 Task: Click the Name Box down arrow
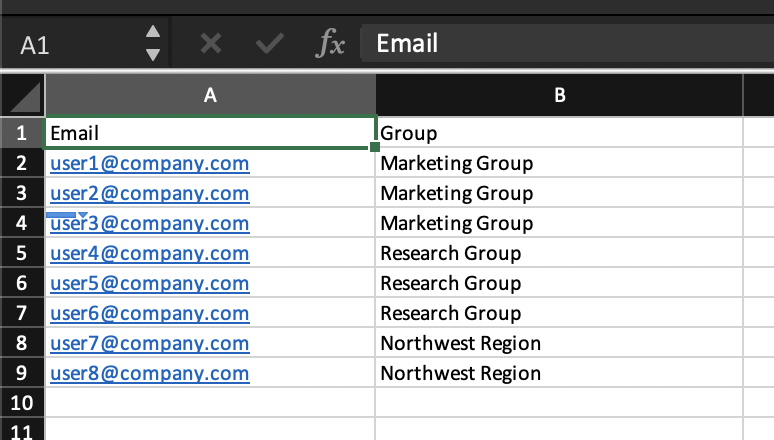point(153,54)
